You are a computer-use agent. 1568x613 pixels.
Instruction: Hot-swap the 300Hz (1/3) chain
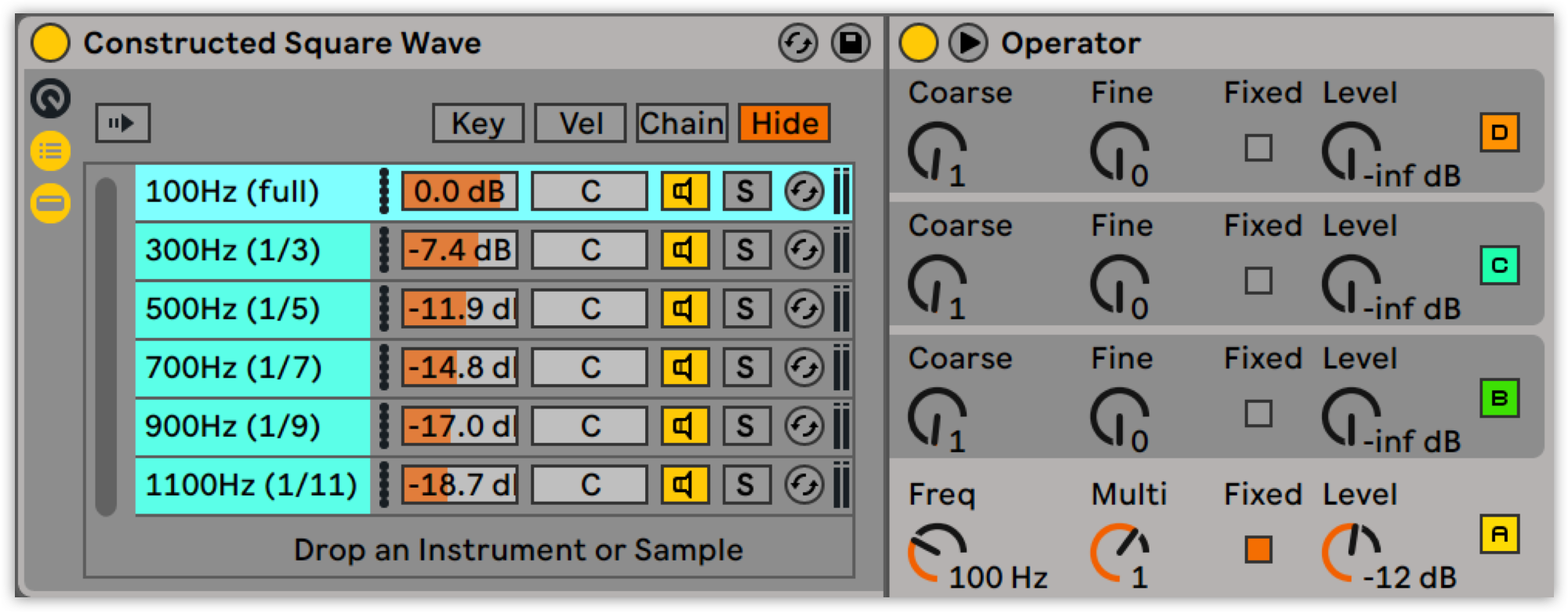[x=804, y=250]
